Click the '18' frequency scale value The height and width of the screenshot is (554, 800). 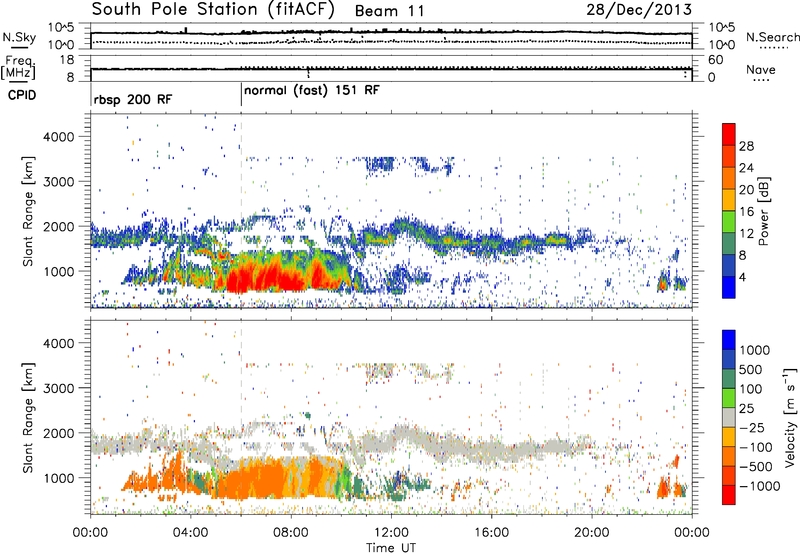pyautogui.click(x=67, y=60)
